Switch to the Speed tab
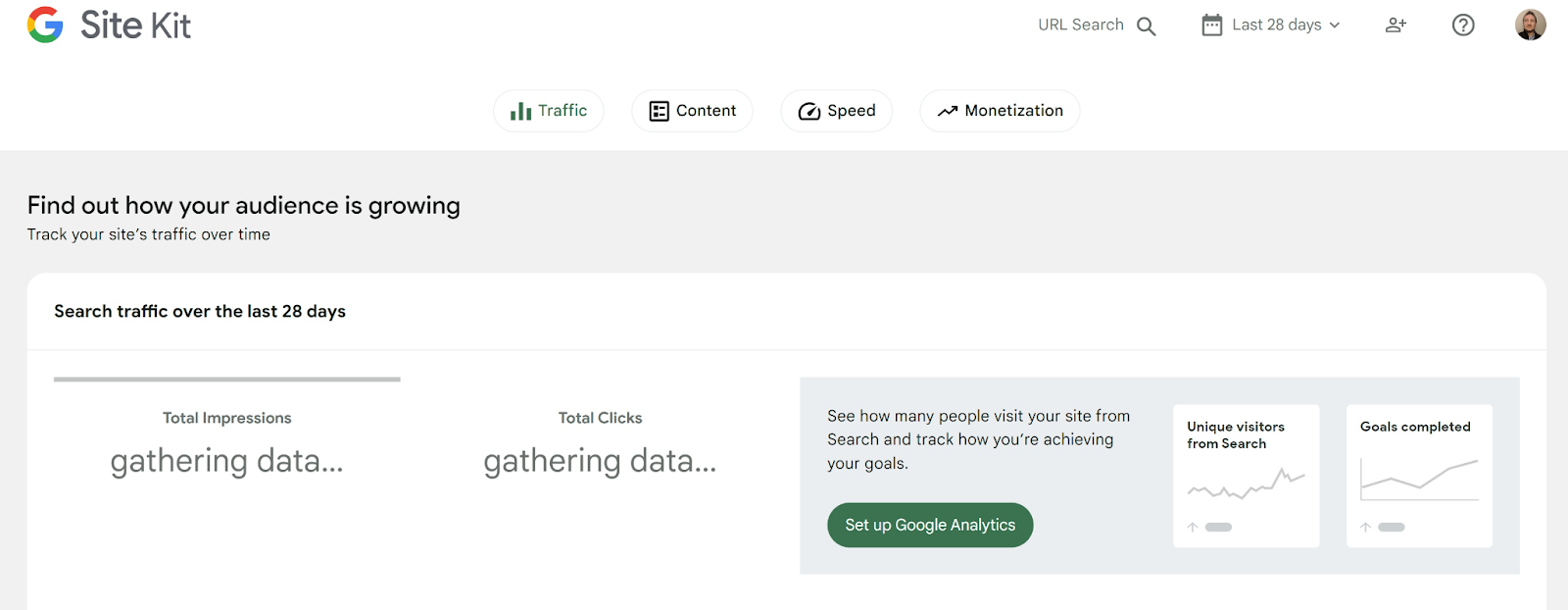The image size is (1568, 610). (837, 111)
